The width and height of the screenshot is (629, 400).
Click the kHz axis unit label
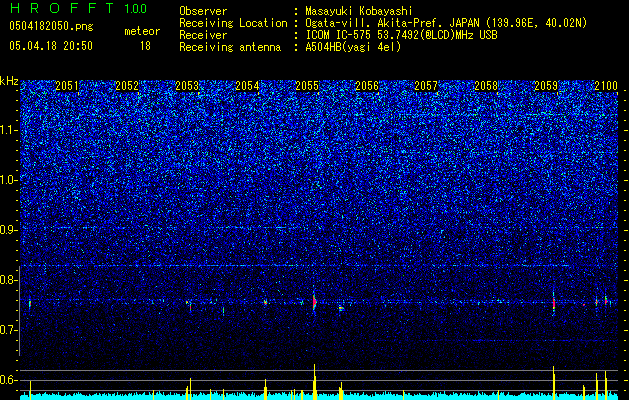click(9, 81)
